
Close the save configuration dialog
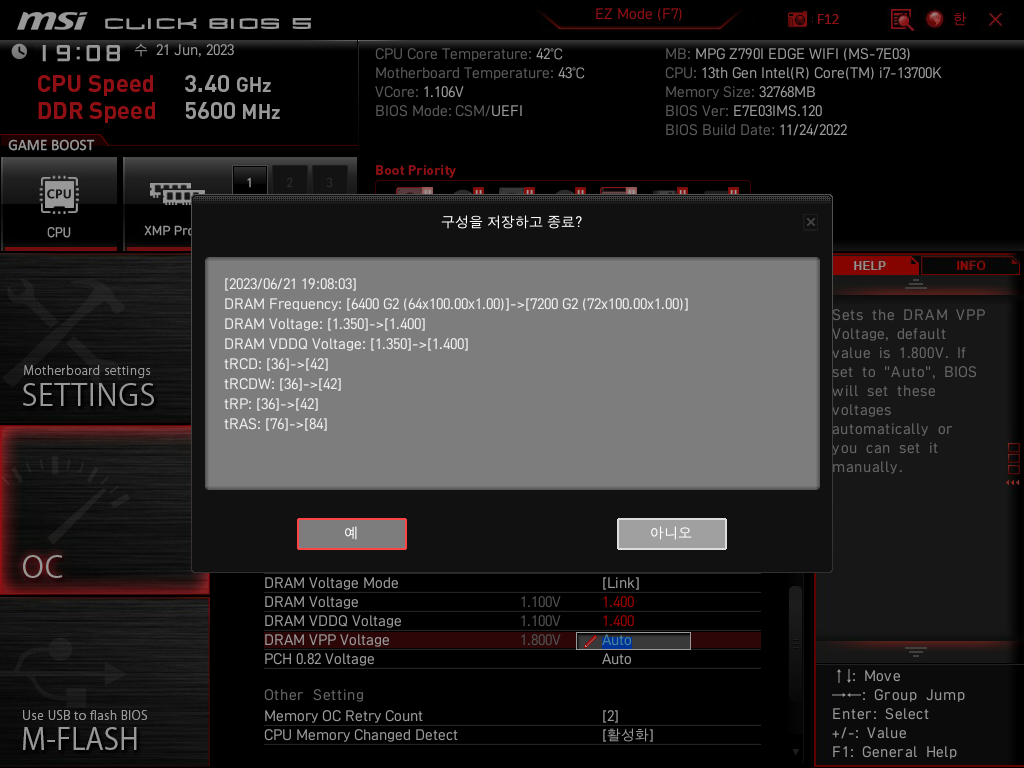[810, 222]
